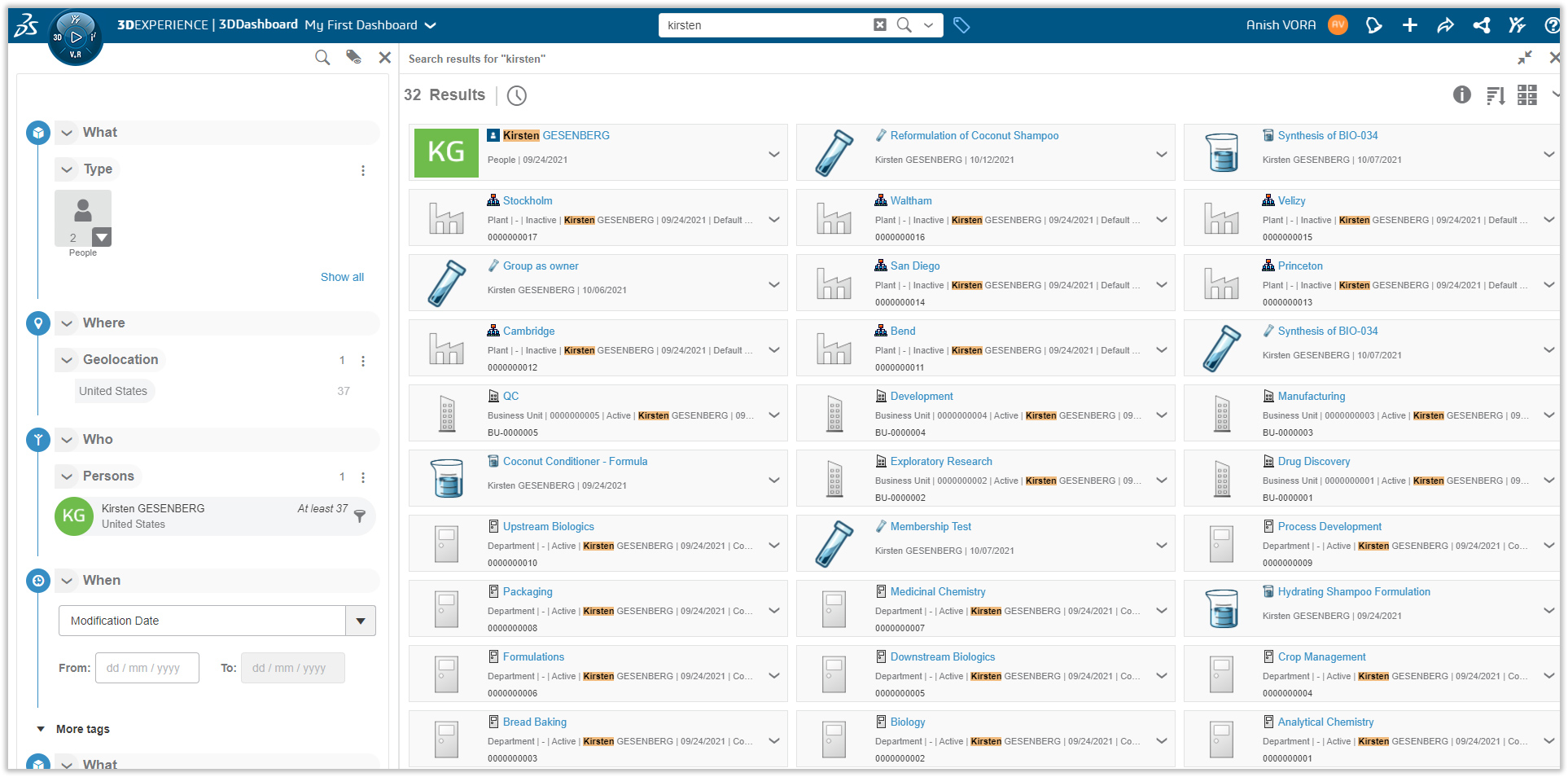Select the People type tile
Viewport: 1568px width, 777px height.
[83, 218]
